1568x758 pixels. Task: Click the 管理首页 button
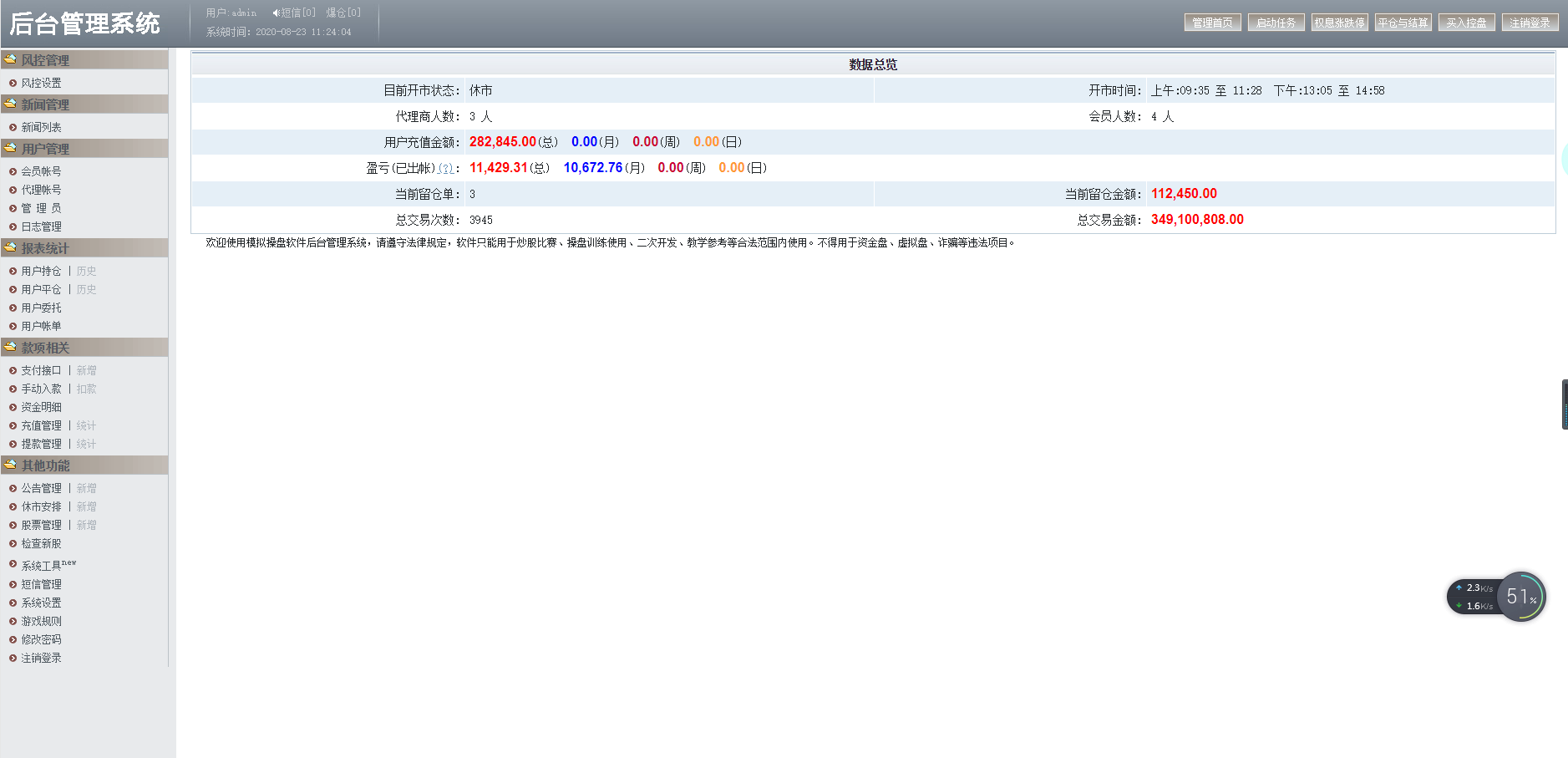1213,22
